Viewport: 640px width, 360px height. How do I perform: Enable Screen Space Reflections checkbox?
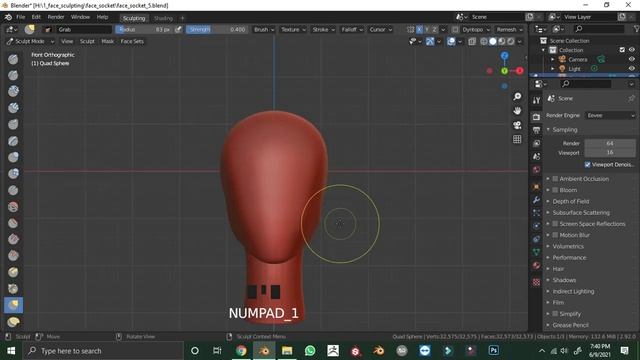coord(555,224)
